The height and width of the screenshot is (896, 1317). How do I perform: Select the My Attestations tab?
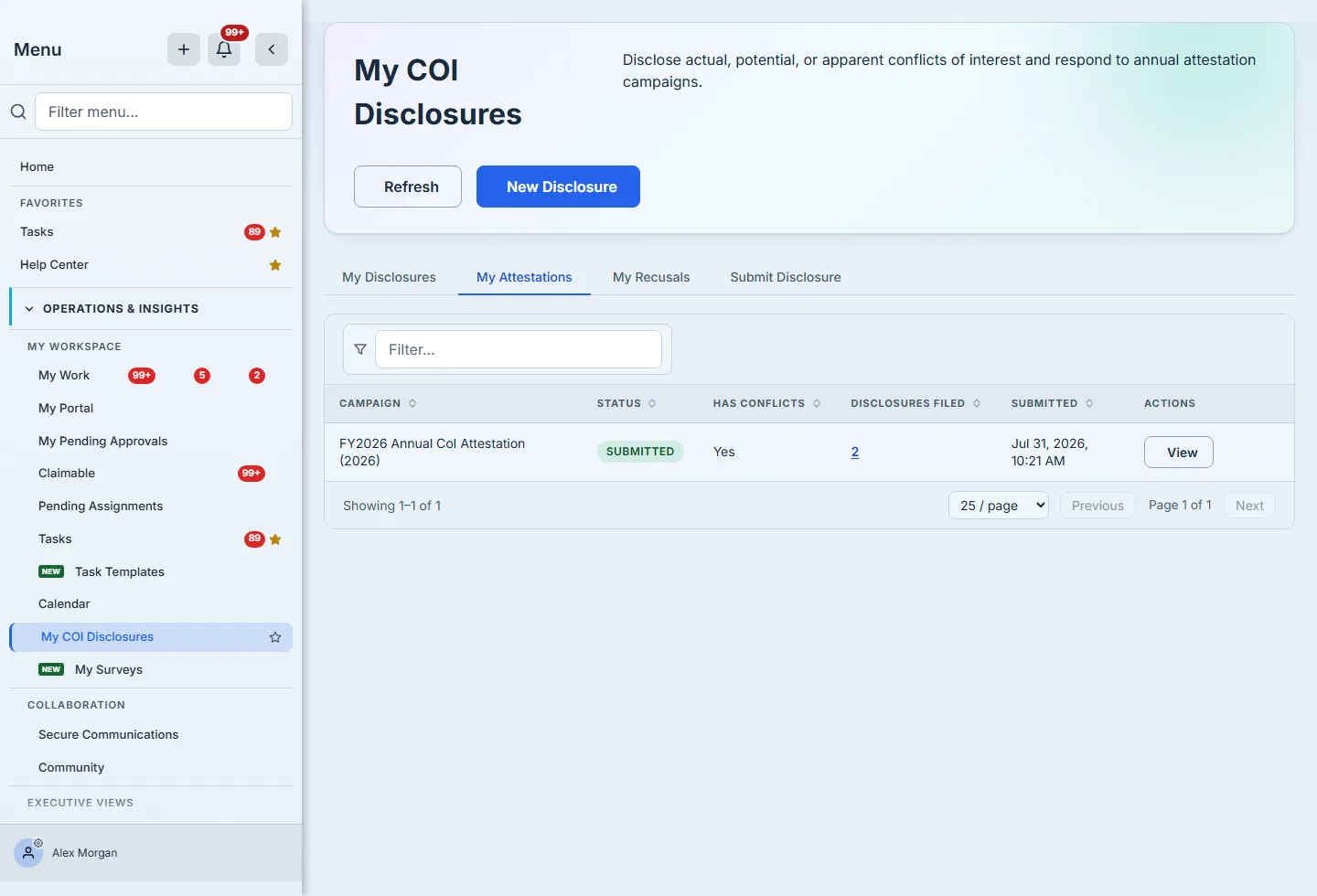(524, 277)
